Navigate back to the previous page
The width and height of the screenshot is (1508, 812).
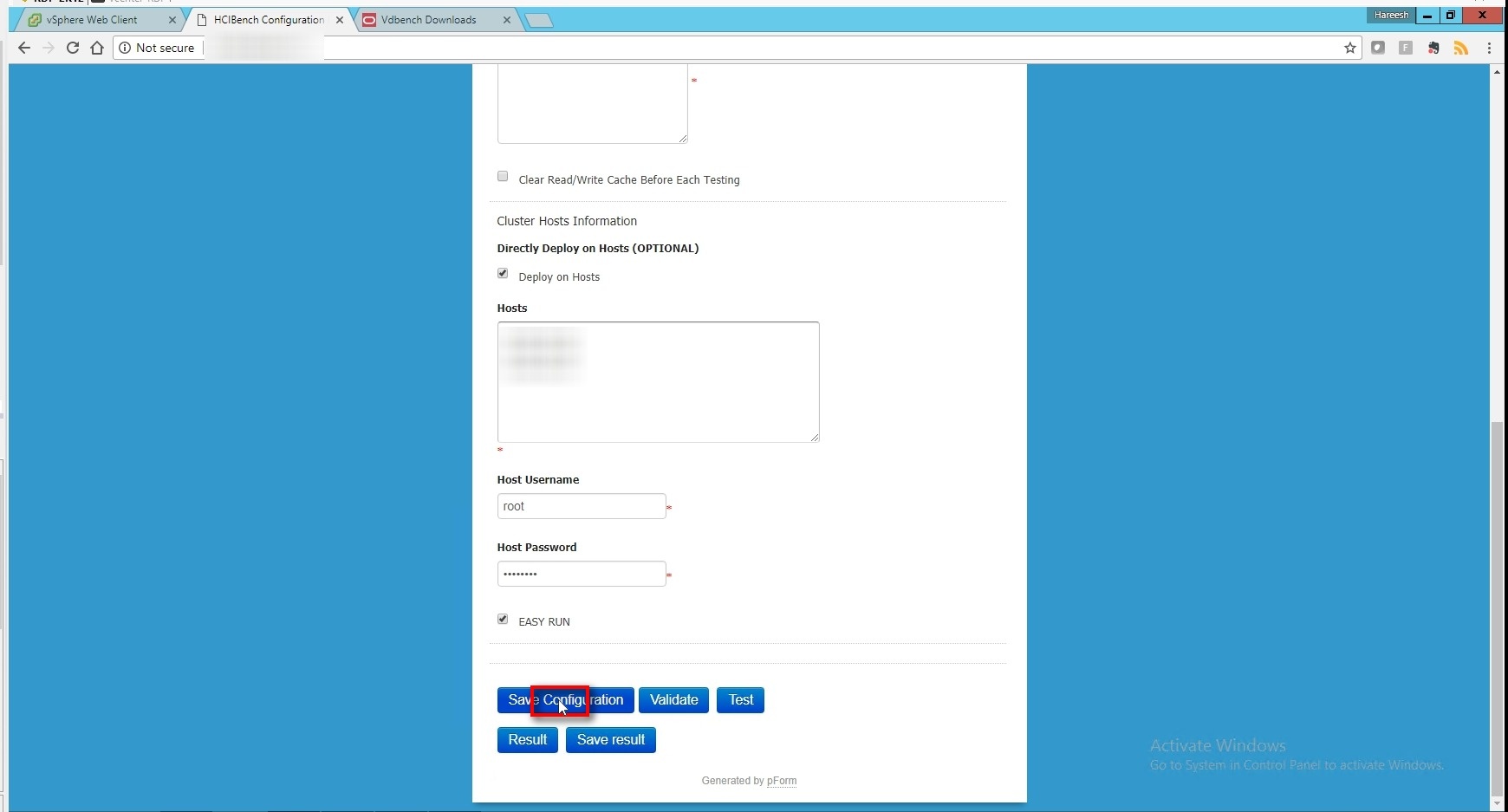click(x=24, y=48)
